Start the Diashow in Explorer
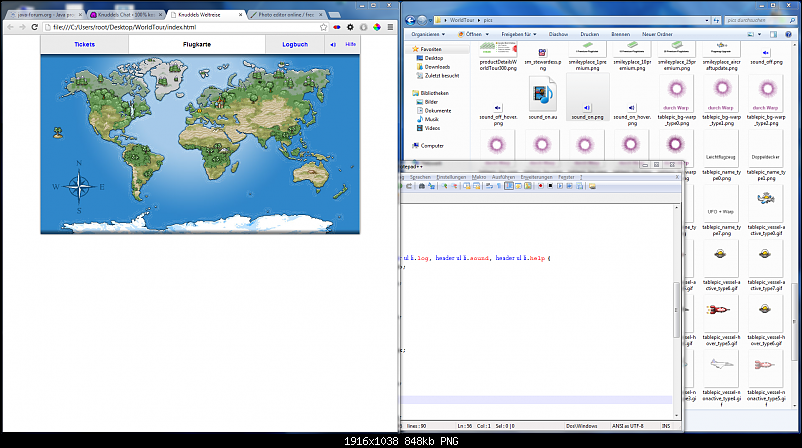This screenshot has width=802, height=448. point(558,34)
